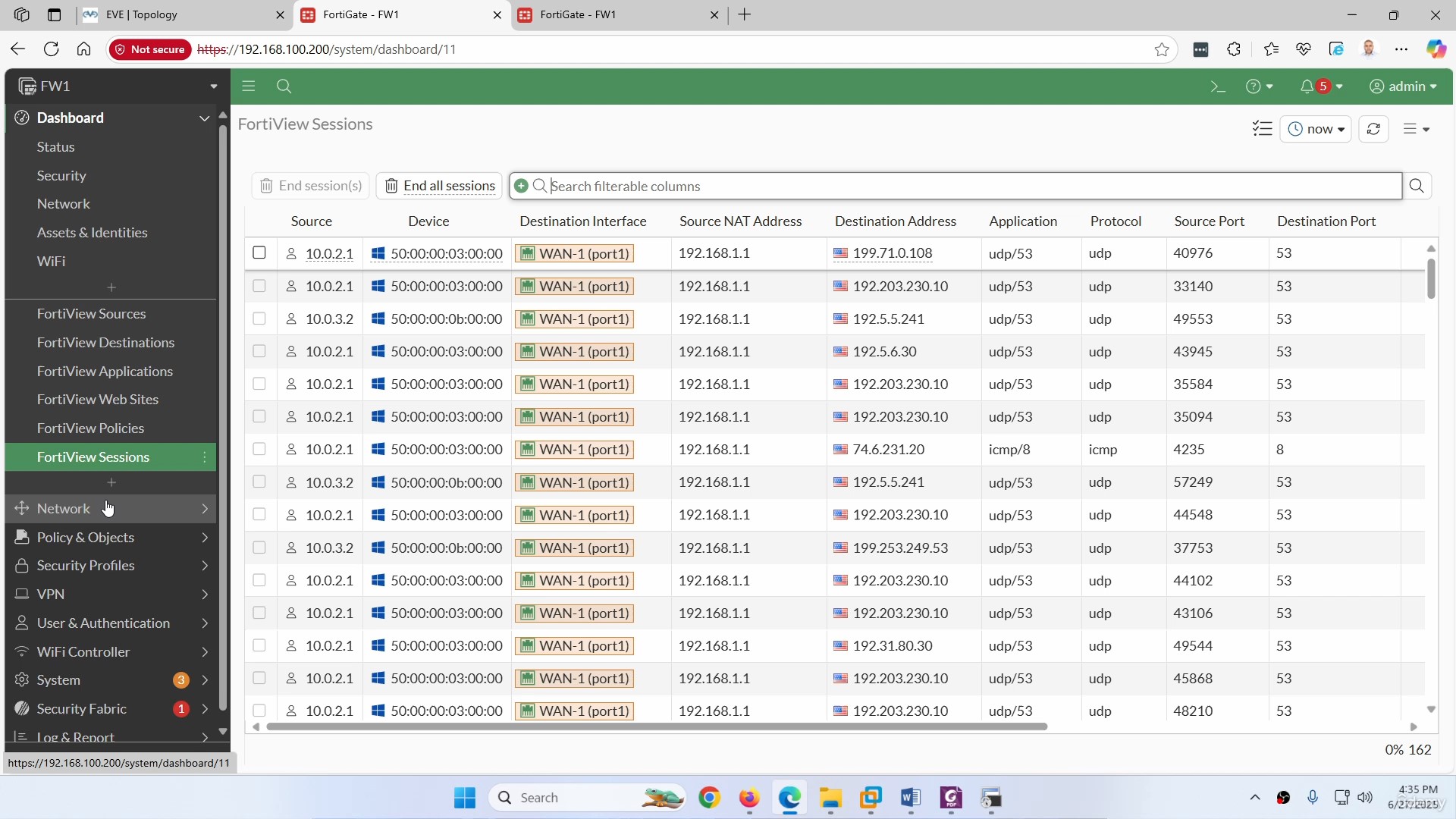1456x819 pixels.
Task: Open the help question mark menu
Action: pos(1260,86)
